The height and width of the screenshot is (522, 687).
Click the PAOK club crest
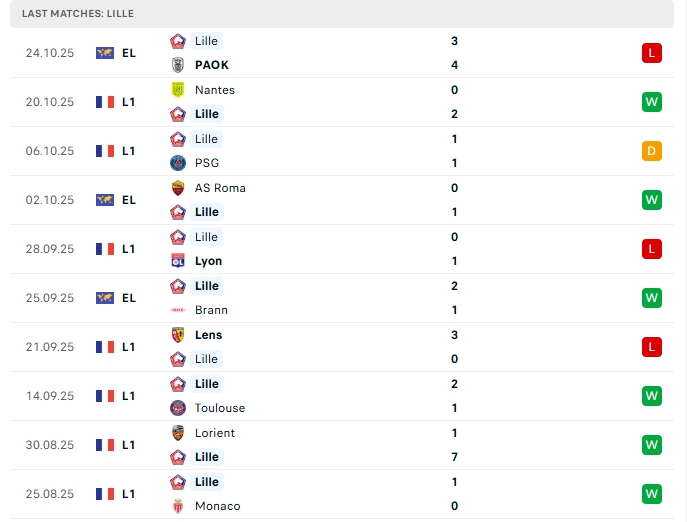[178, 65]
